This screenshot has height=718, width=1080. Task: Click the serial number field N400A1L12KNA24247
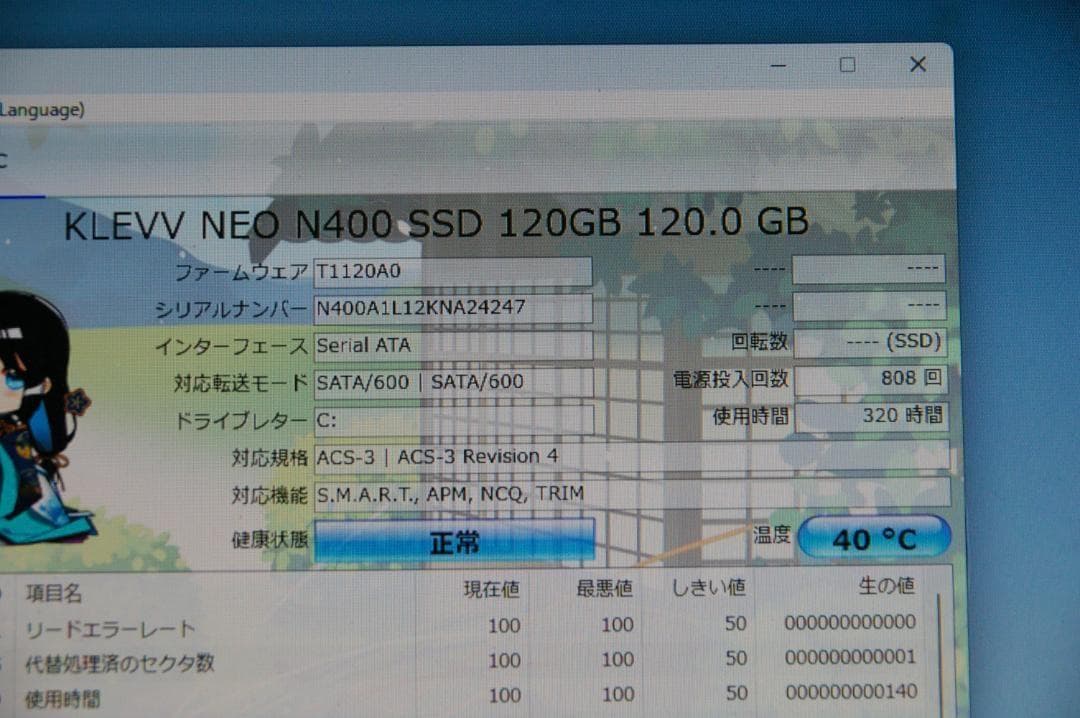450,307
